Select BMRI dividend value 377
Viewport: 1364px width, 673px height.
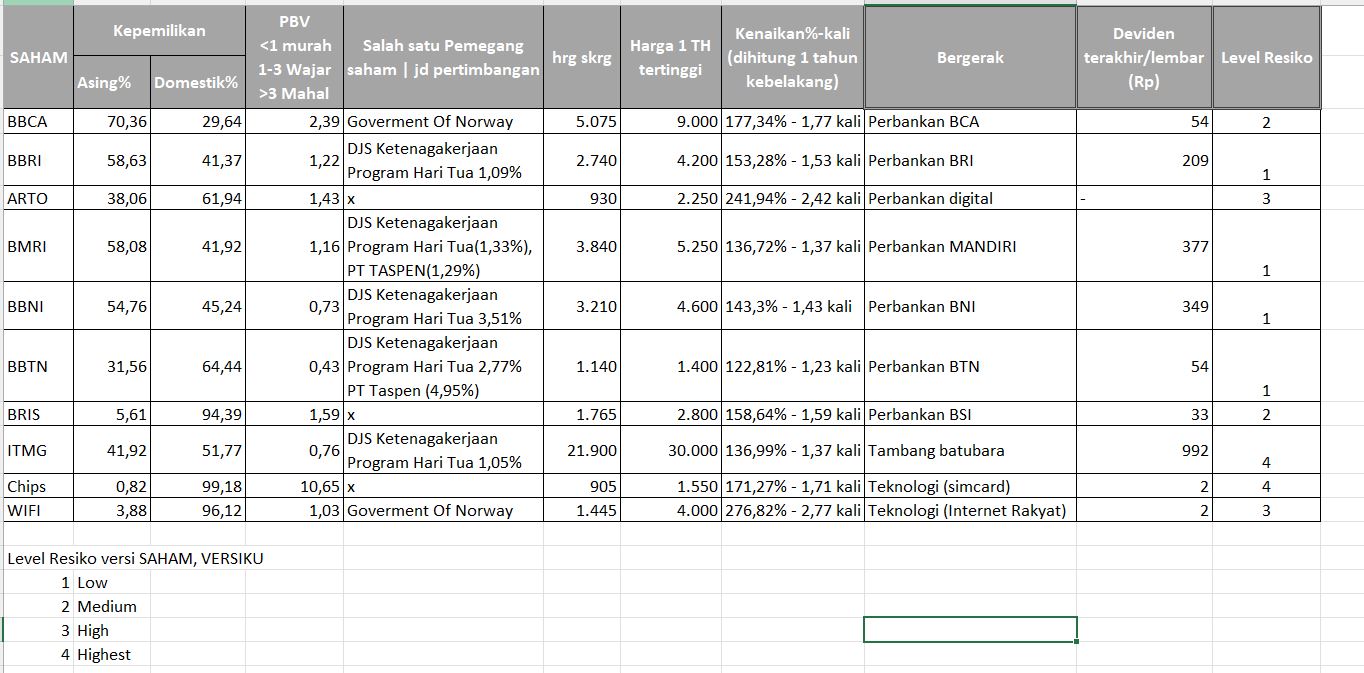tap(1144, 246)
